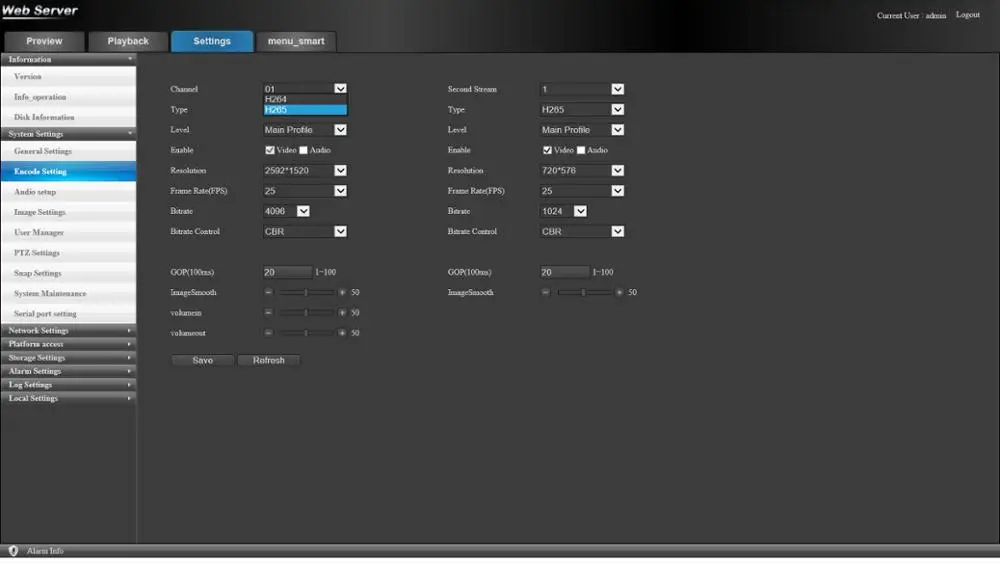Increase main stream ImageSmooth with plus icon
The image size is (1000, 563).
[342, 293]
